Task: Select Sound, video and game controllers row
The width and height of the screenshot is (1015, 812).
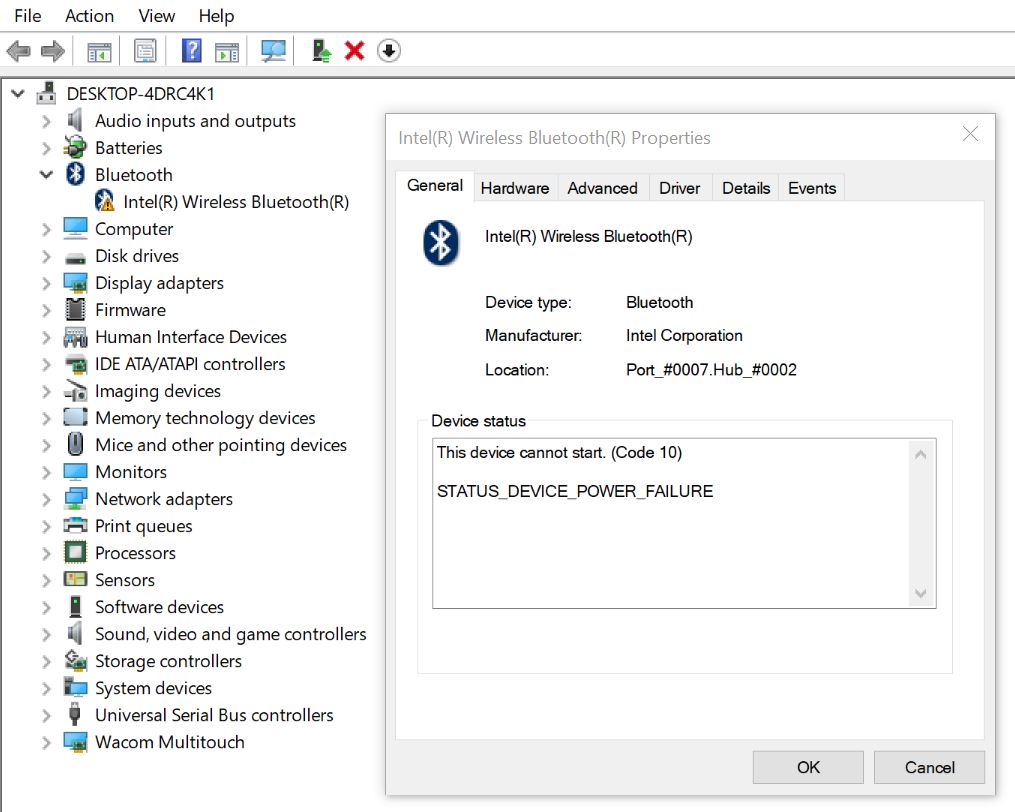Action: pyautogui.click(x=230, y=634)
